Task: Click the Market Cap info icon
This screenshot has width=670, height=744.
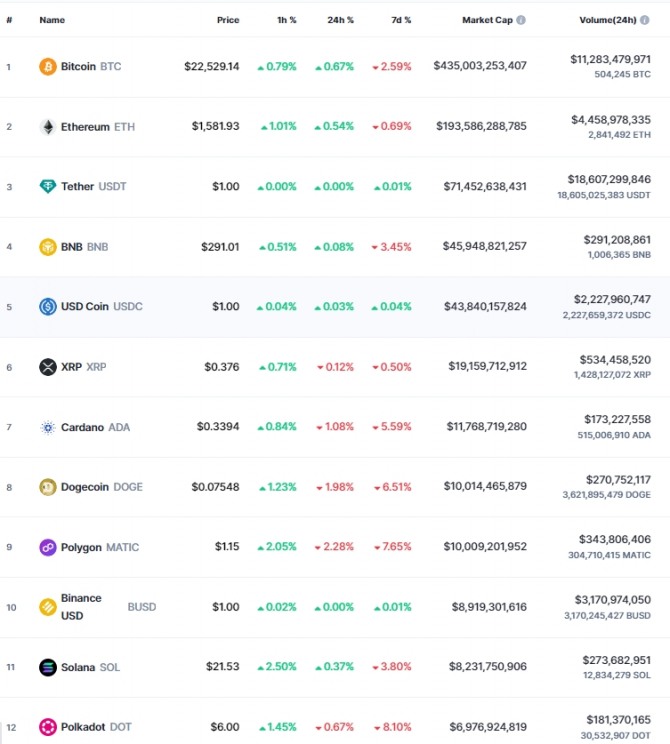Action: pos(520,20)
